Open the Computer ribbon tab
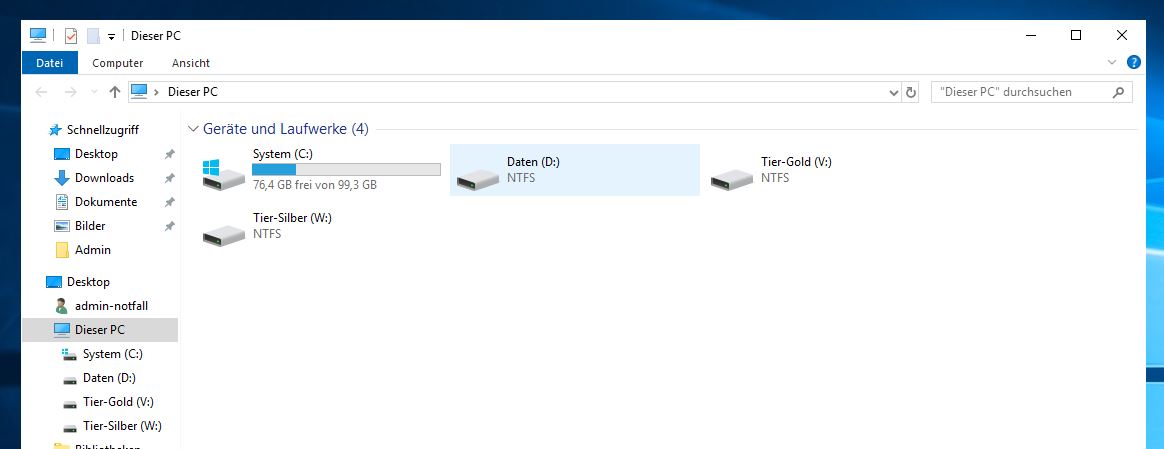Screen dimensions: 1164x449 tap(117, 63)
